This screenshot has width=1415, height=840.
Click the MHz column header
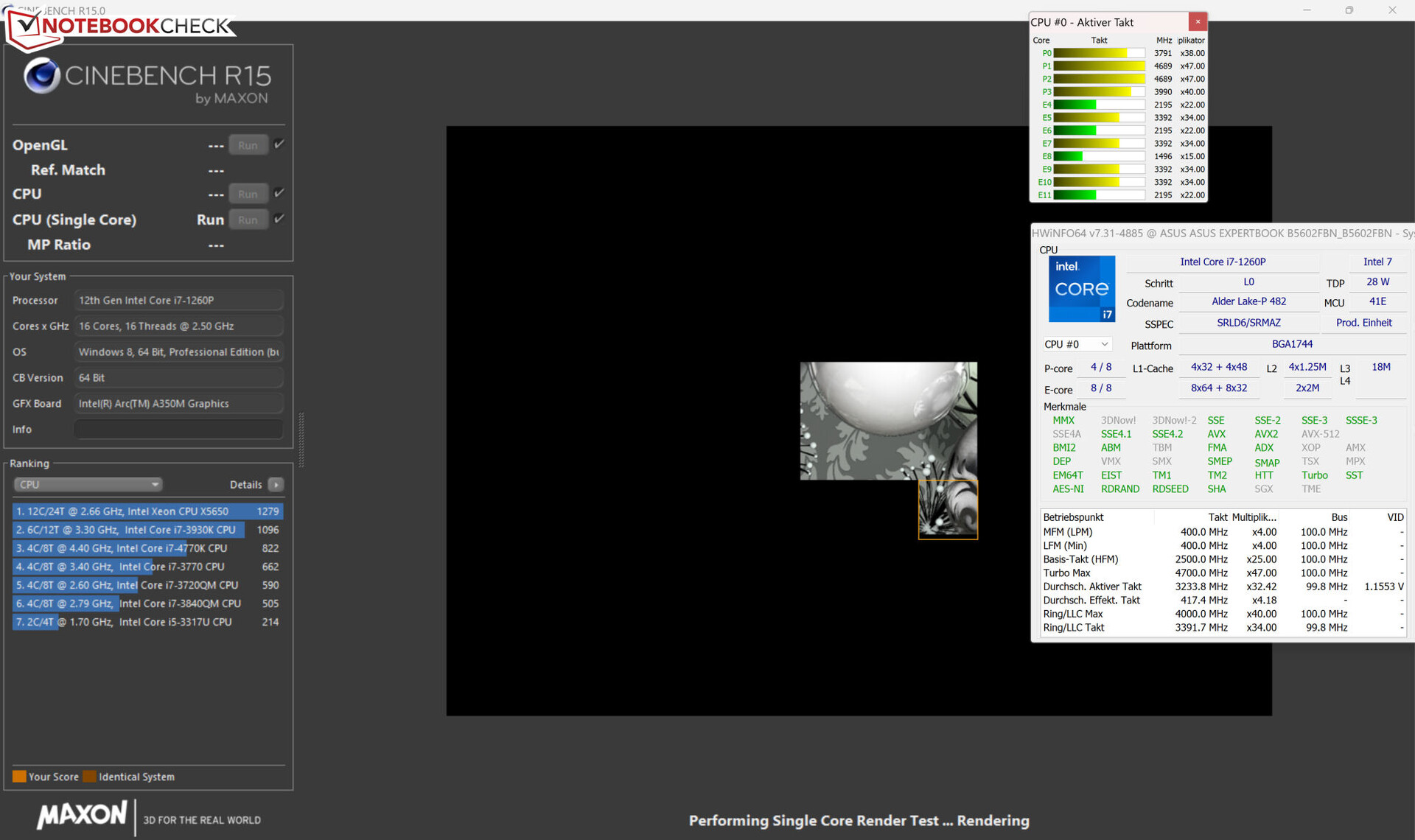click(1164, 40)
